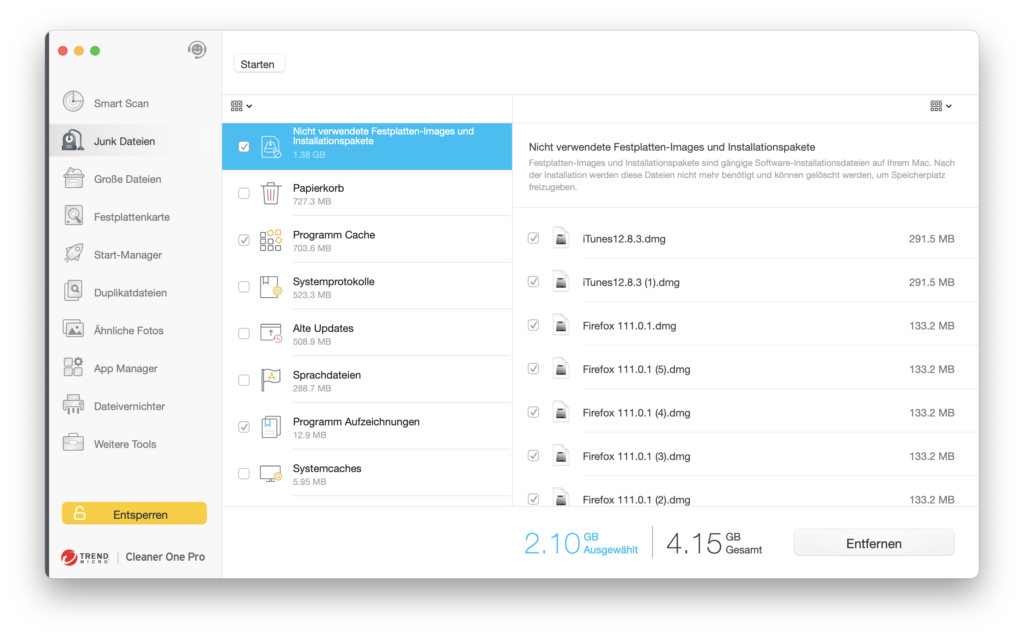The image size is (1024, 638).
Task: Uncheck iTunes12.8.3.dmg file checkbox
Action: click(533, 239)
